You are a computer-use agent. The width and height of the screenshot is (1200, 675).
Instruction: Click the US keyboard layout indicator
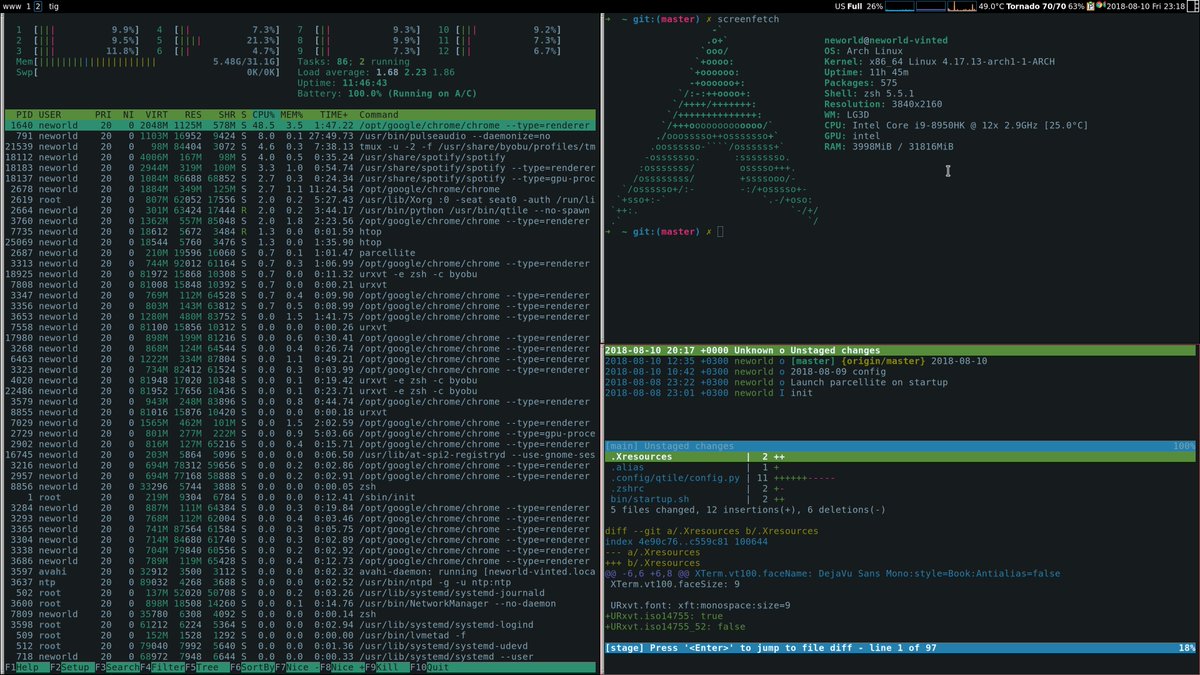pyautogui.click(x=840, y=6)
